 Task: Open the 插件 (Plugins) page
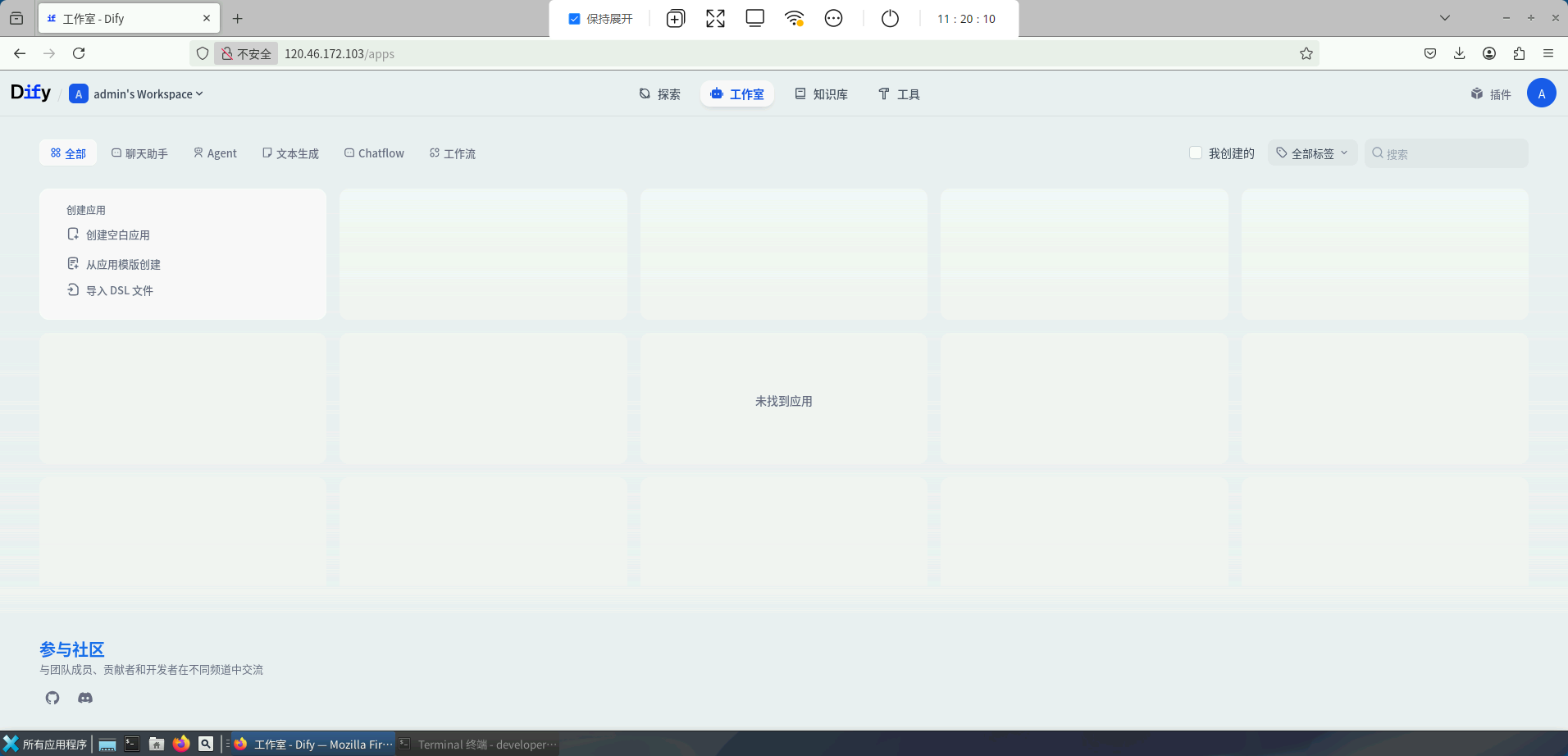pyautogui.click(x=1491, y=94)
